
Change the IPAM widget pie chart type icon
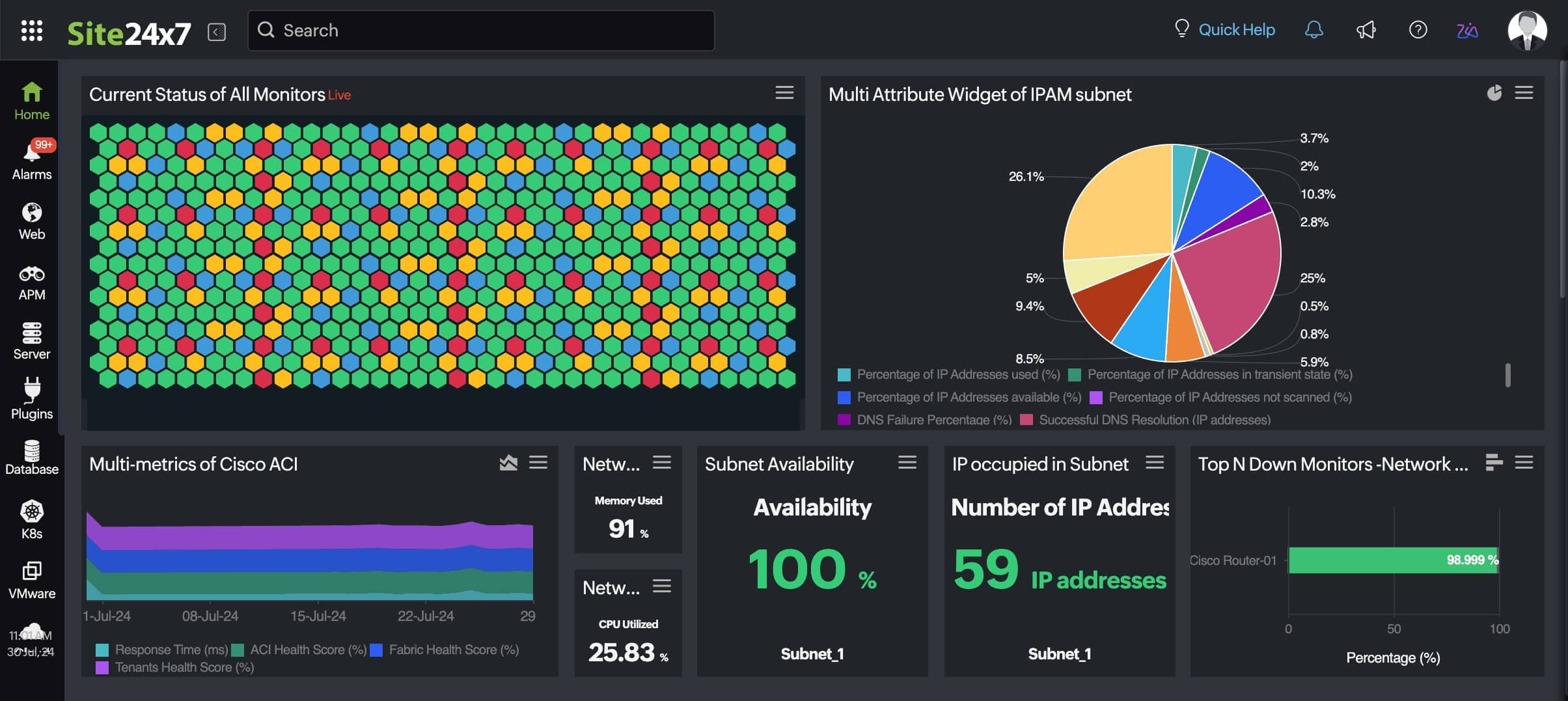[x=1494, y=93]
